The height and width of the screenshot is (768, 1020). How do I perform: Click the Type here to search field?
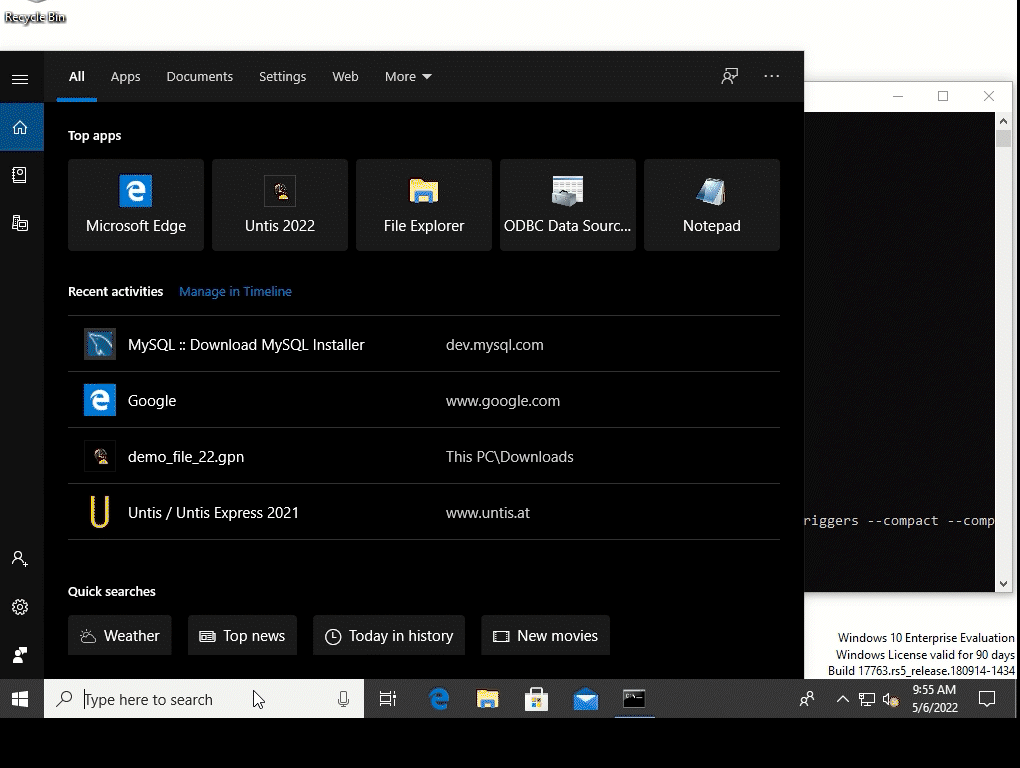coord(200,700)
